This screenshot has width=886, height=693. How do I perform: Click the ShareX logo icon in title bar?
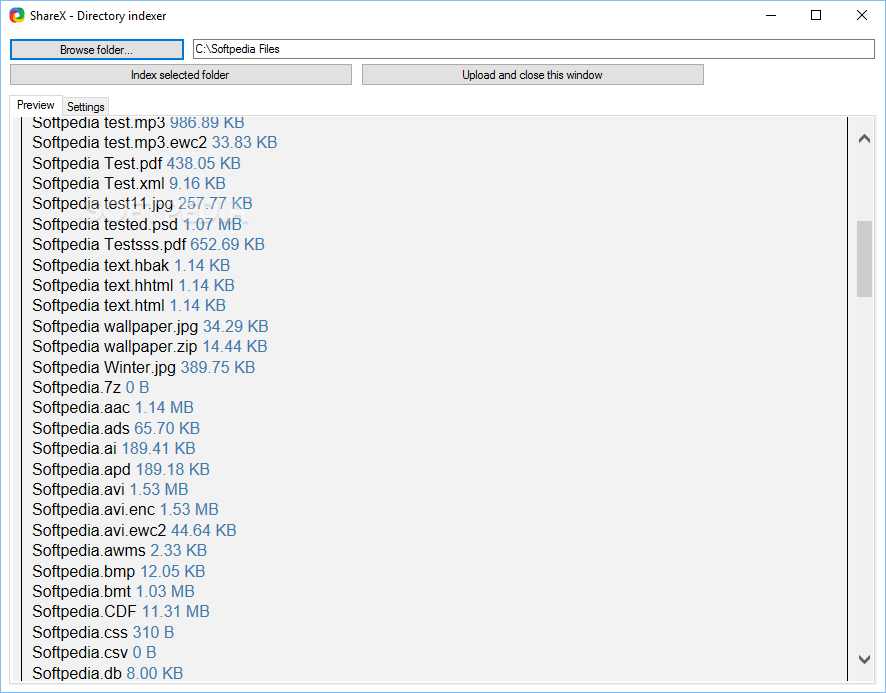[x=17, y=15]
